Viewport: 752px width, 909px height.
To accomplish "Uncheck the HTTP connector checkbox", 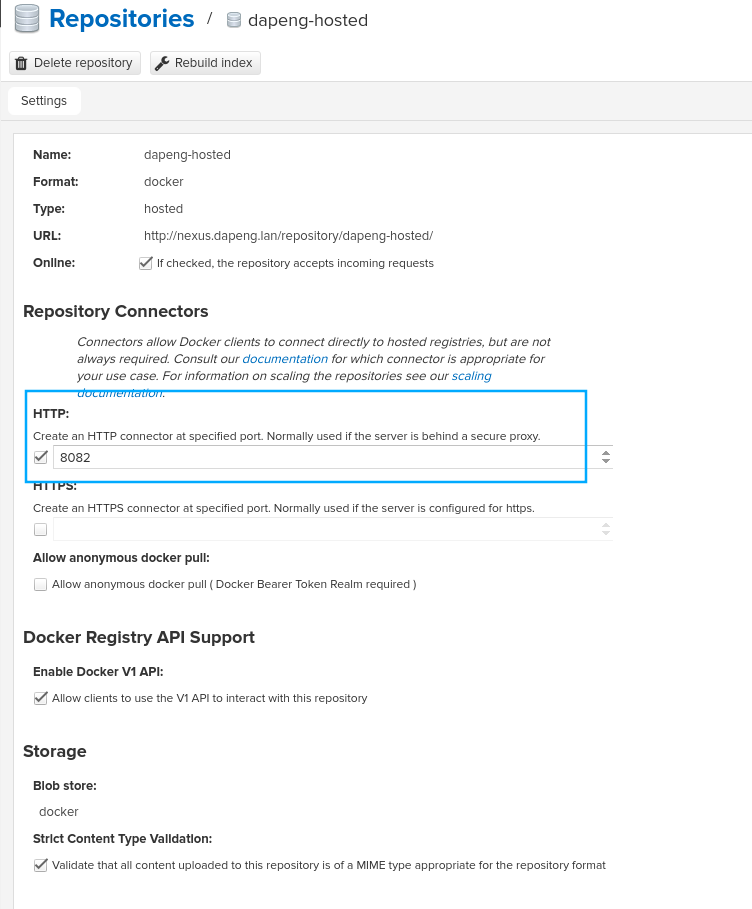I will 41,457.
